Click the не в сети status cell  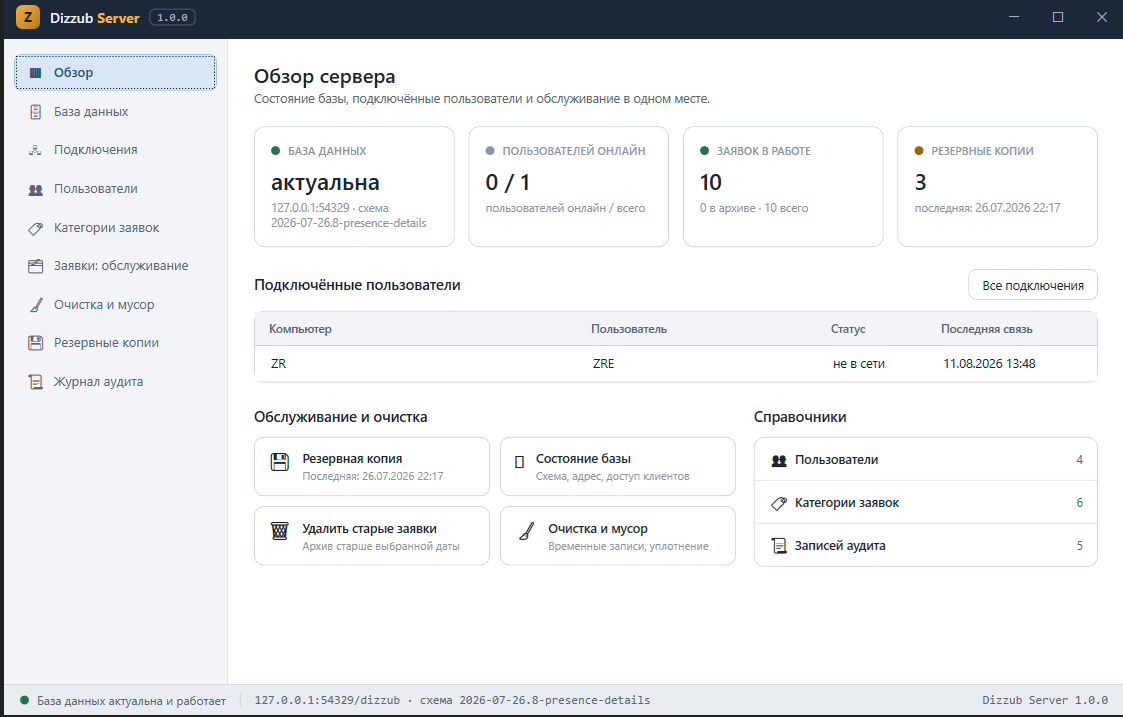[x=859, y=364]
